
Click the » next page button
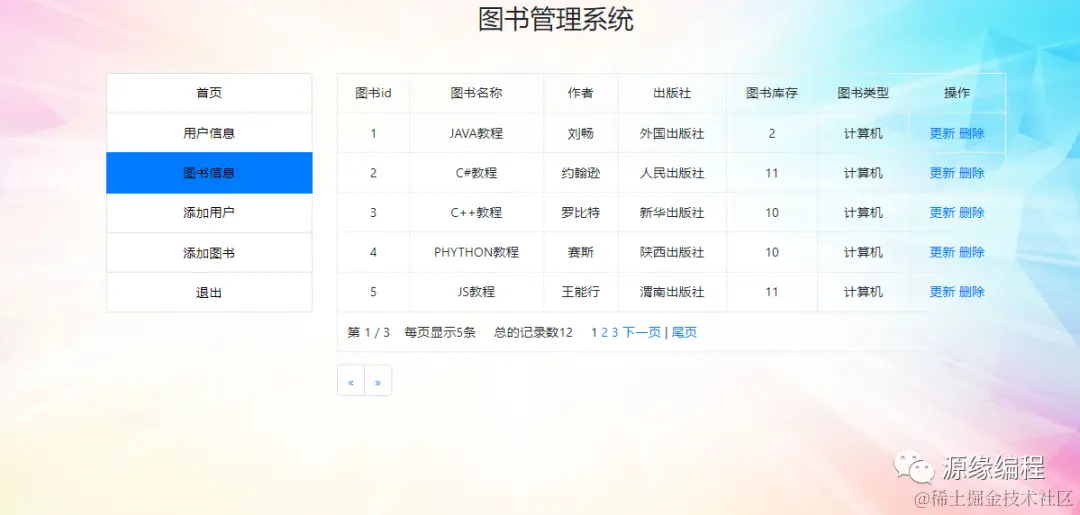click(x=377, y=381)
